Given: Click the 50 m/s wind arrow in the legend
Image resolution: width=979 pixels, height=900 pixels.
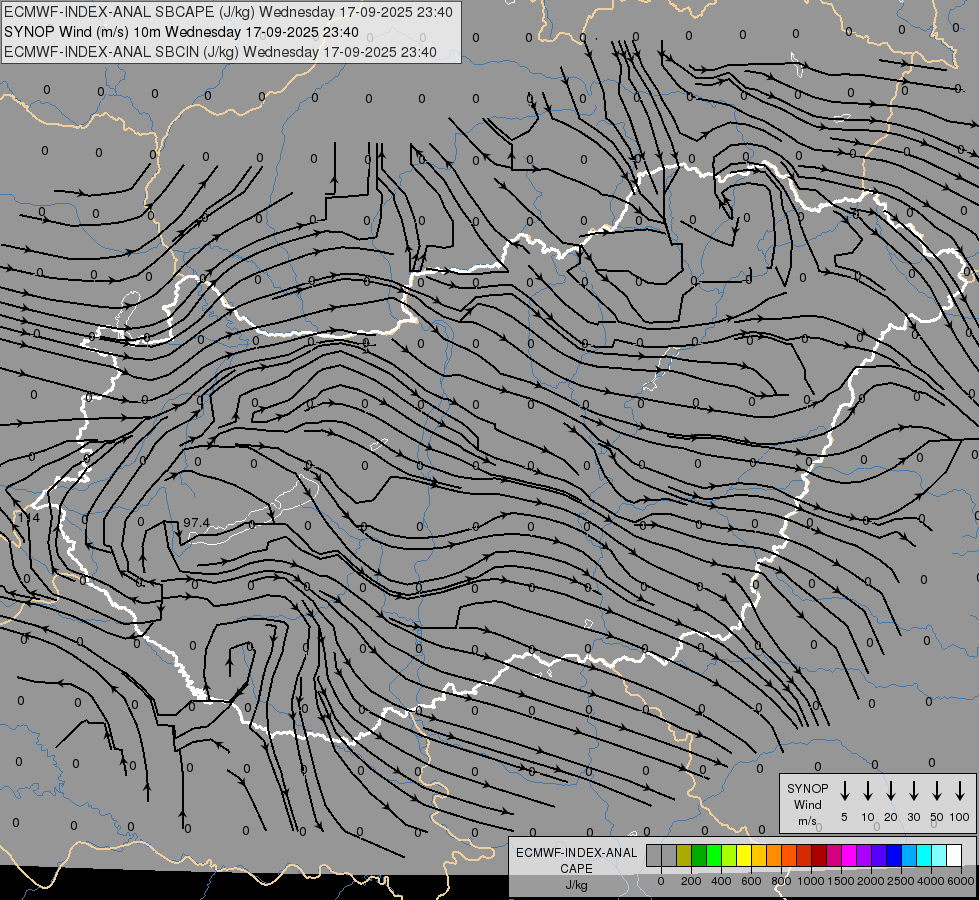Looking at the screenshot, I should [937, 791].
